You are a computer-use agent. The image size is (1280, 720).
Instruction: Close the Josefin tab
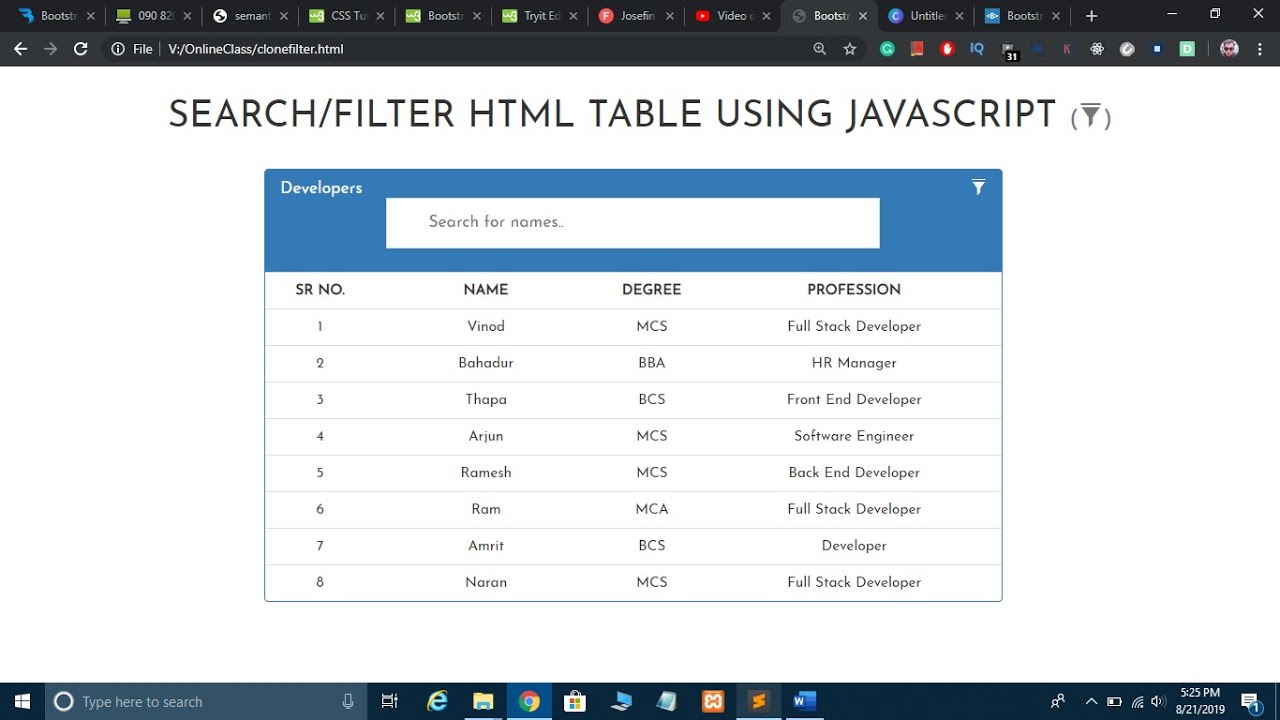(x=668, y=16)
